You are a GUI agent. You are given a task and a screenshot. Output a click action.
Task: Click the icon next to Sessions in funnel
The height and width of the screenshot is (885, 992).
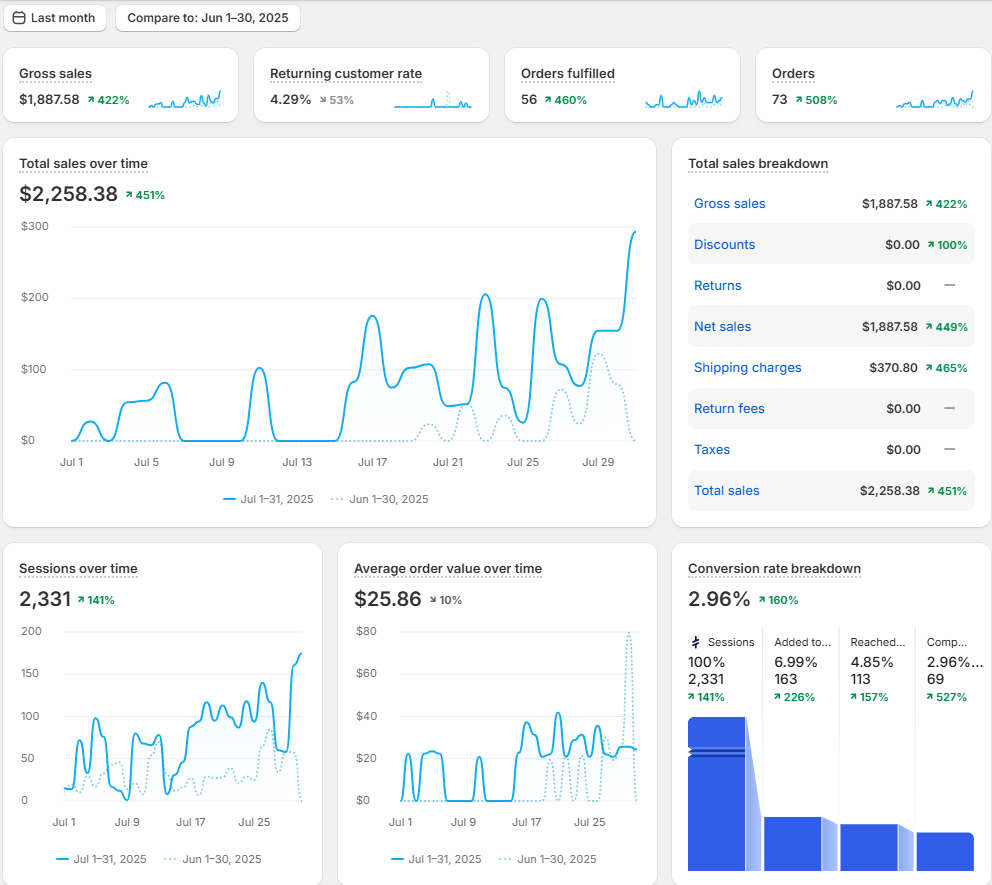(x=696, y=642)
